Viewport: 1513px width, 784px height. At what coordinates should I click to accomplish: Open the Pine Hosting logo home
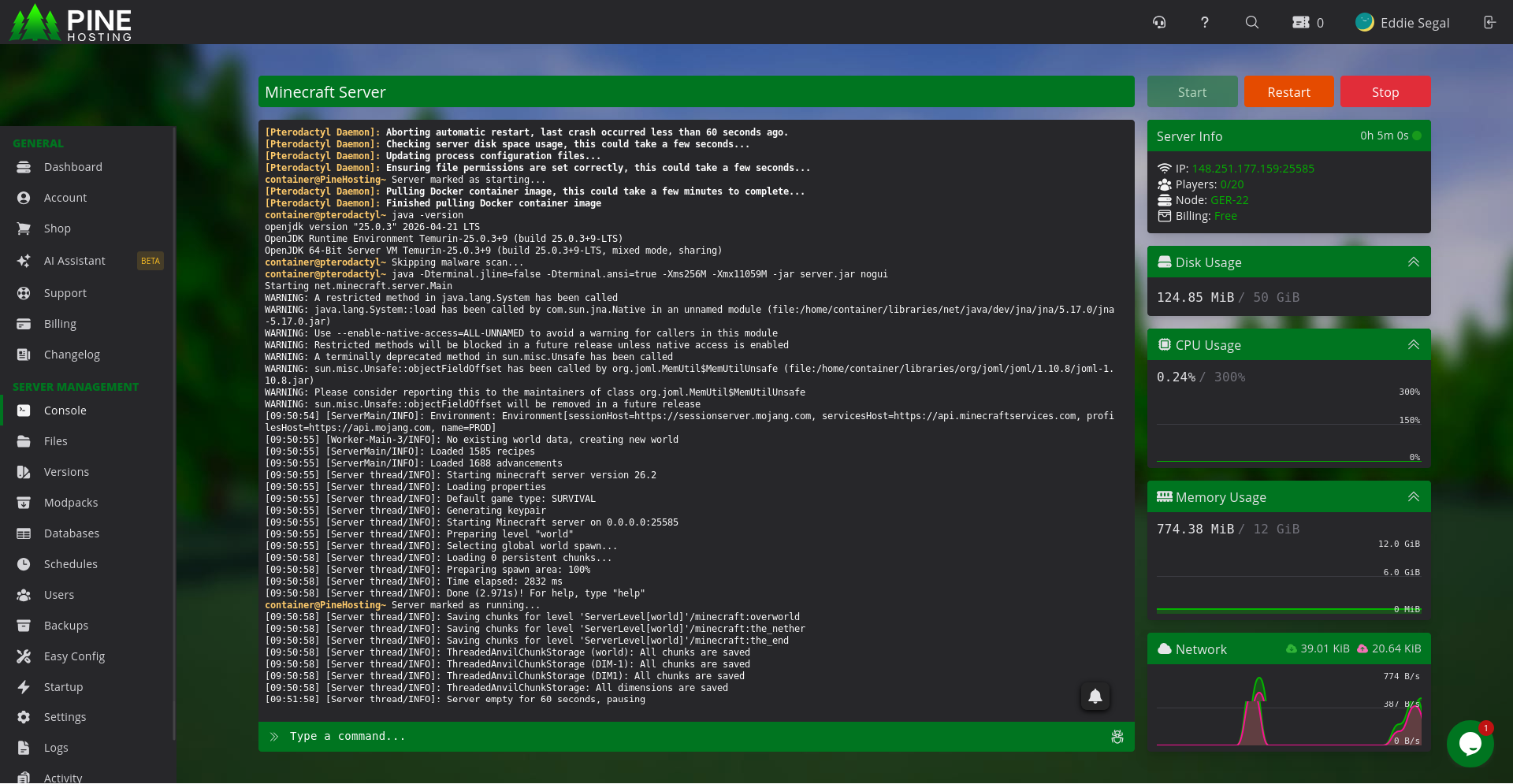(x=71, y=22)
